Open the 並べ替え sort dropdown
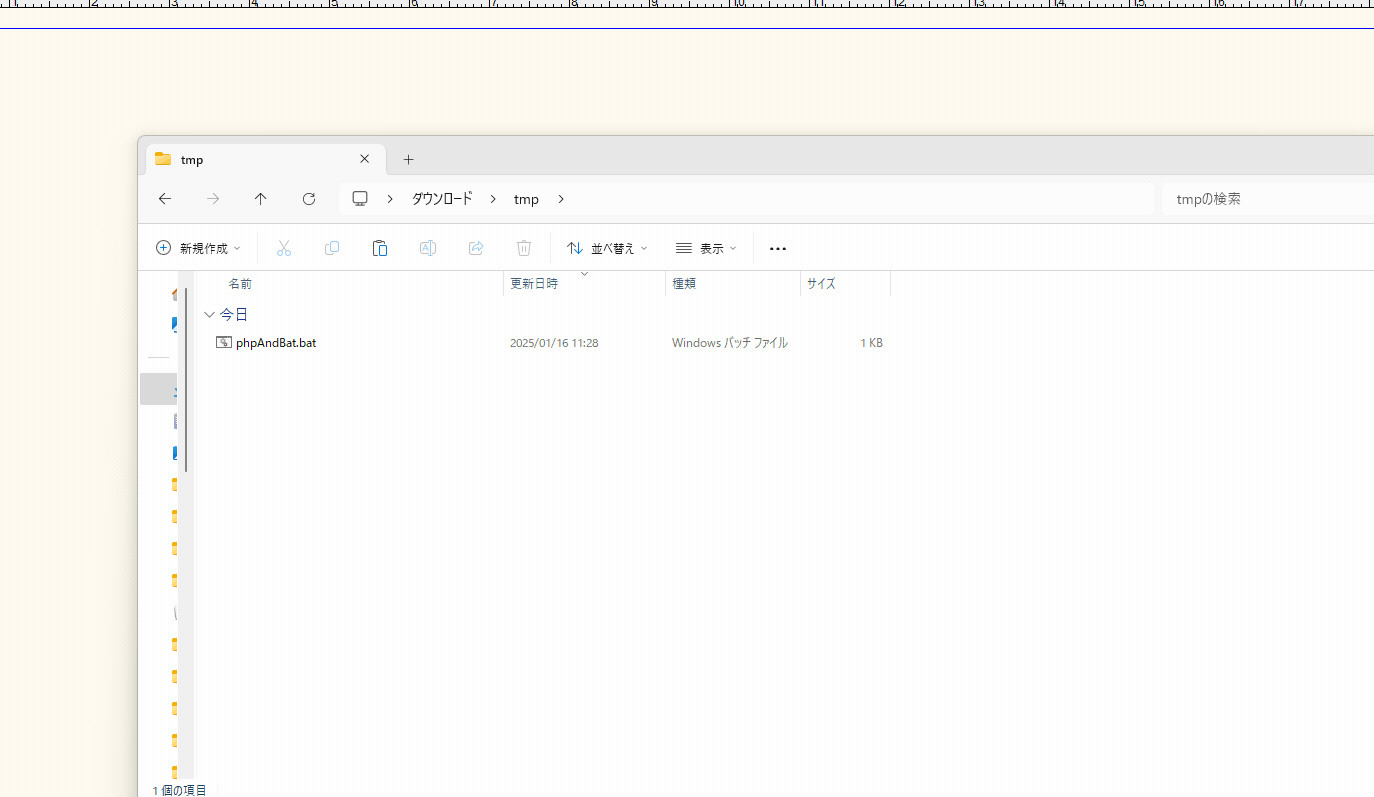 click(607, 248)
